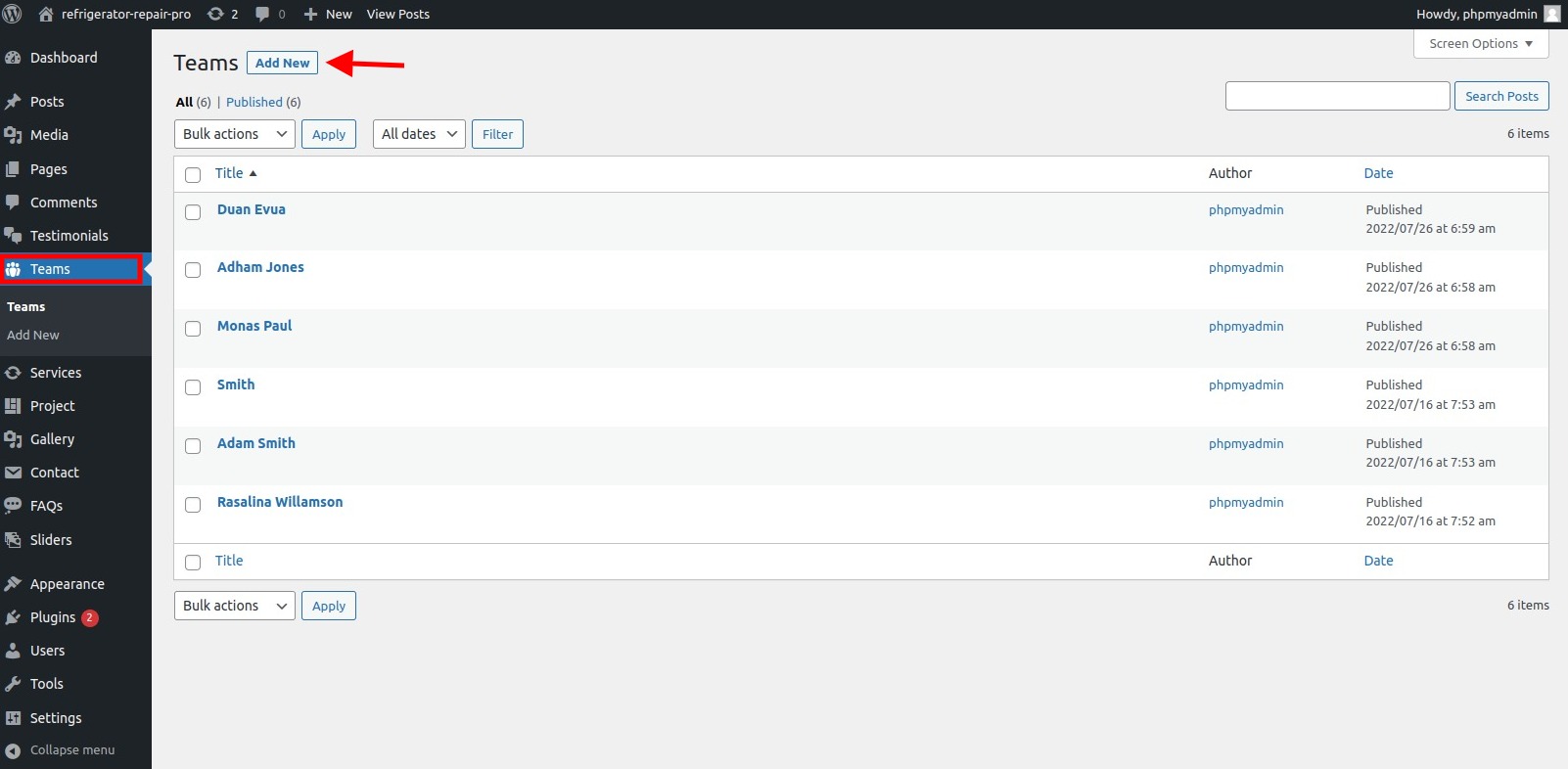Click the Add New button beside Teams heading

(x=282, y=63)
